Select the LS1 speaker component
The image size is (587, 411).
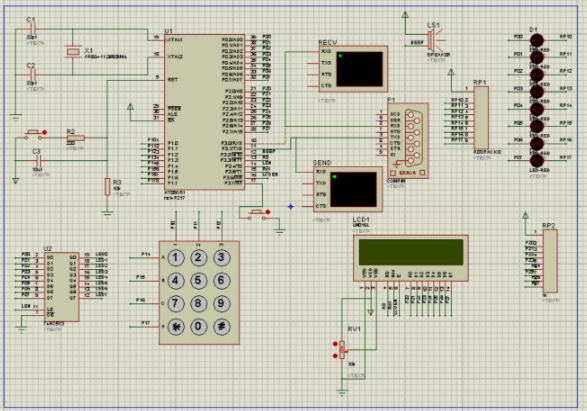coord(434,40)
